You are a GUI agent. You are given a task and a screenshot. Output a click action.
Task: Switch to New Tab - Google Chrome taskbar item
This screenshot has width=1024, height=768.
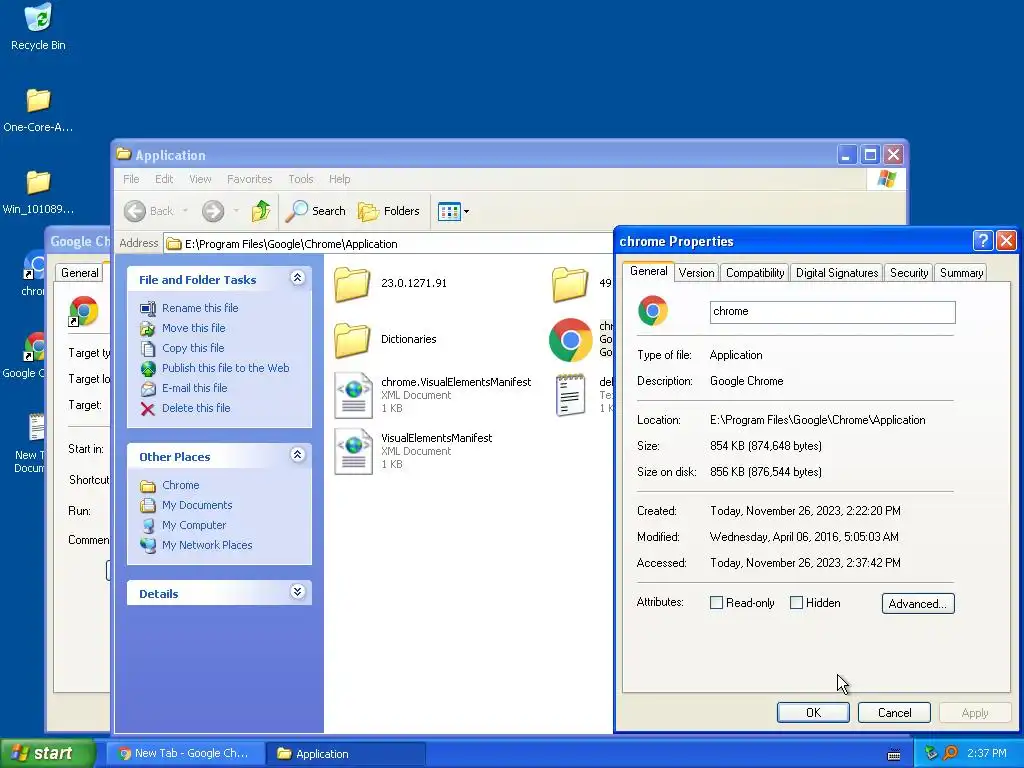click(185, 754)
